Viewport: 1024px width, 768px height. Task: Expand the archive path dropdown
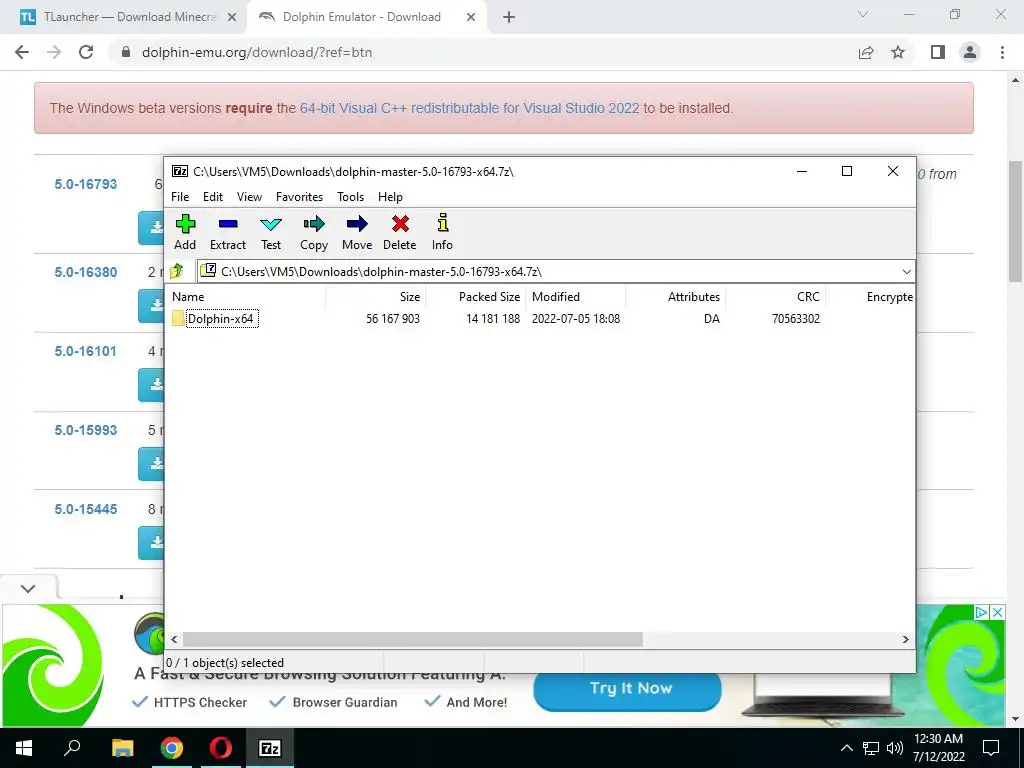(906, 272)
